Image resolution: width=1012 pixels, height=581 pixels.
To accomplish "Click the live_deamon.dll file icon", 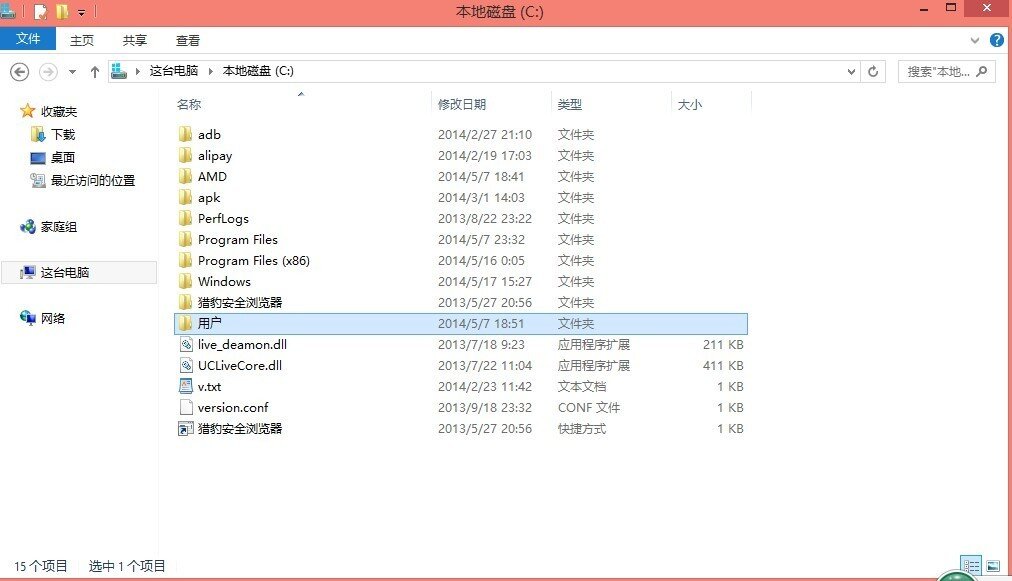I will (x=186, y=345).
